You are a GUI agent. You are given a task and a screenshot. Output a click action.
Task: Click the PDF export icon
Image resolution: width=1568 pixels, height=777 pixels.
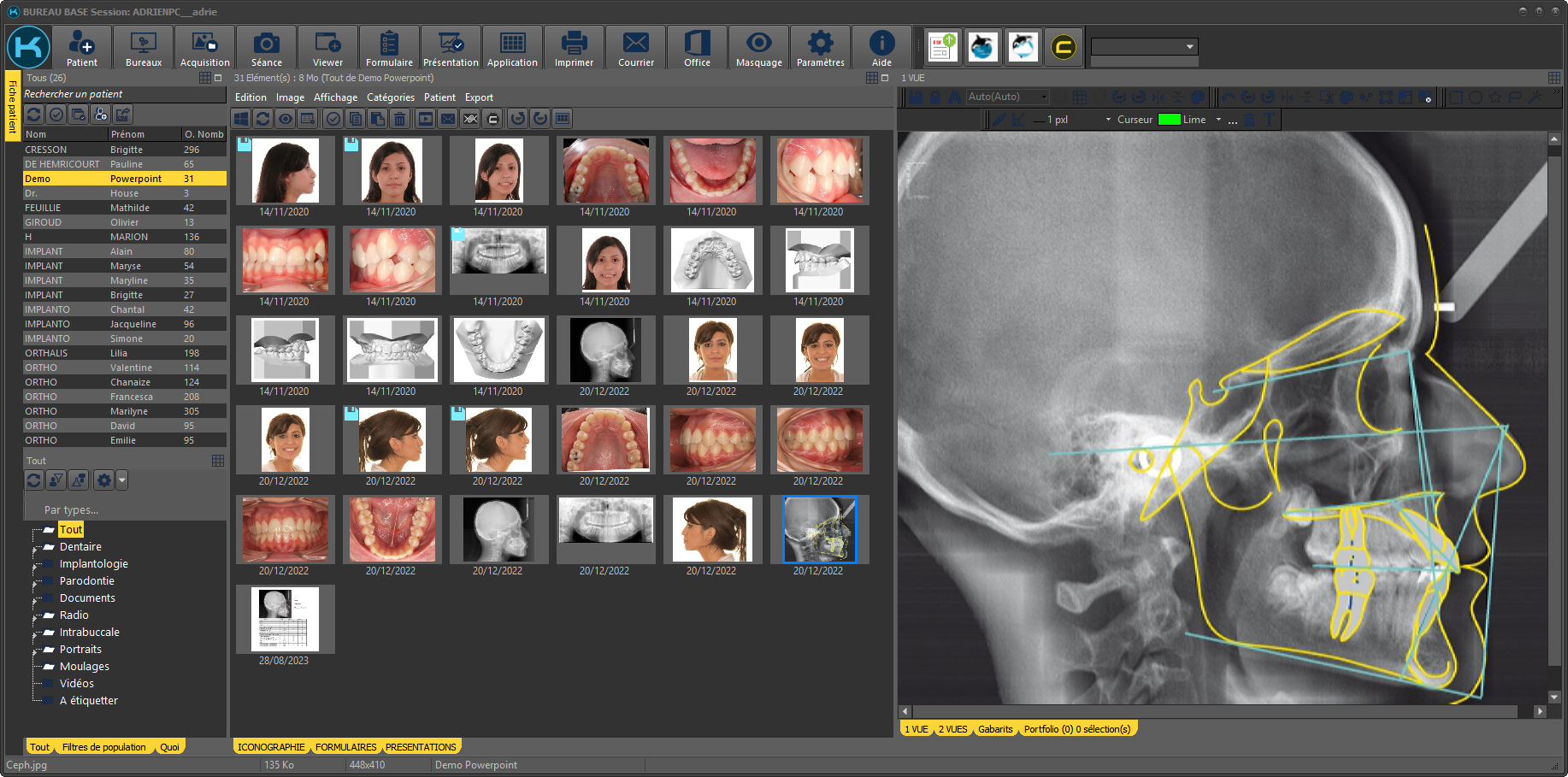(x=942, y=47)
